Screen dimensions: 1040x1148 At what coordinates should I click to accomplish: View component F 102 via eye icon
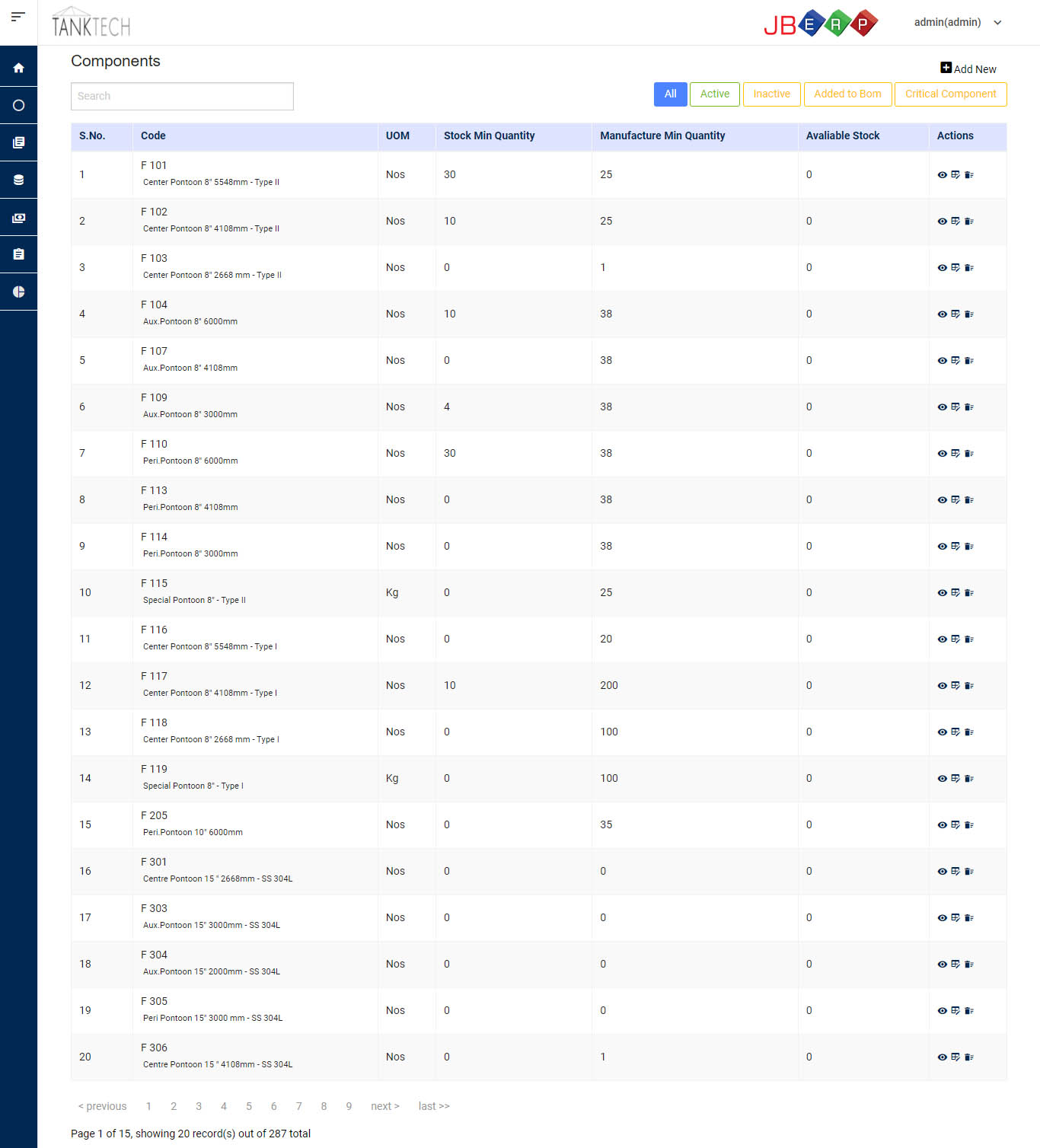(x=943, y=221)
